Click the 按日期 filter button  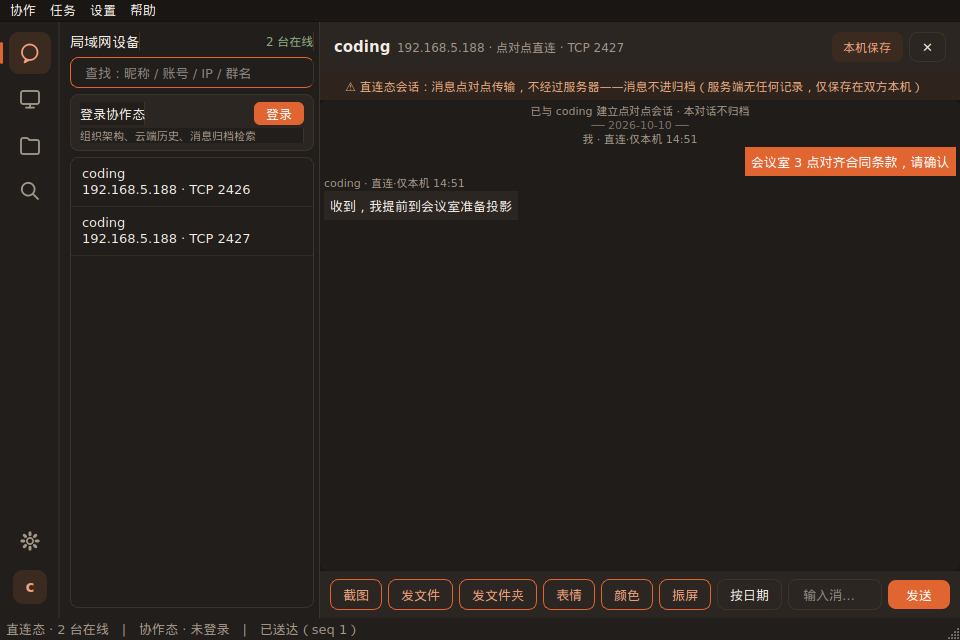click(x=749, y=595)
